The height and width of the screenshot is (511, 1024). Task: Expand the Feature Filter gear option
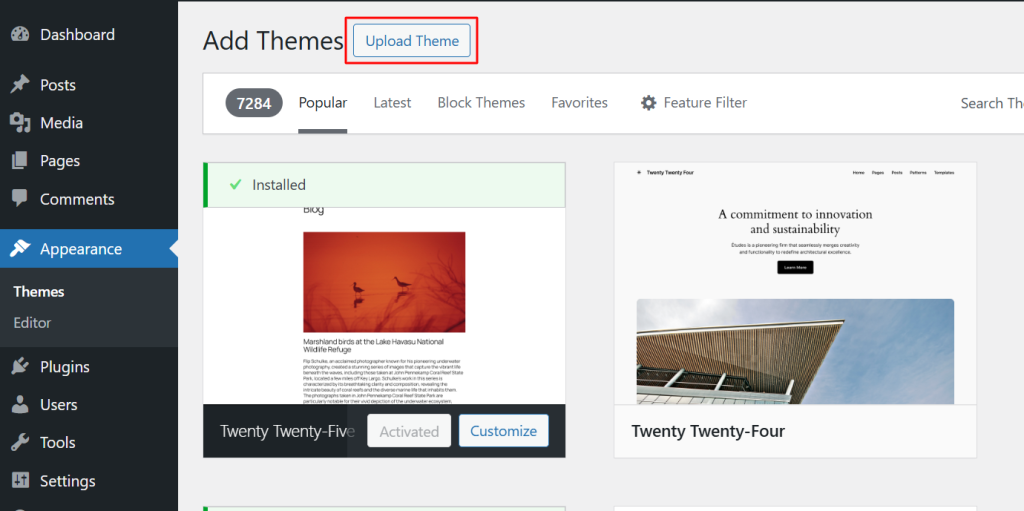[x=694, y=103]
